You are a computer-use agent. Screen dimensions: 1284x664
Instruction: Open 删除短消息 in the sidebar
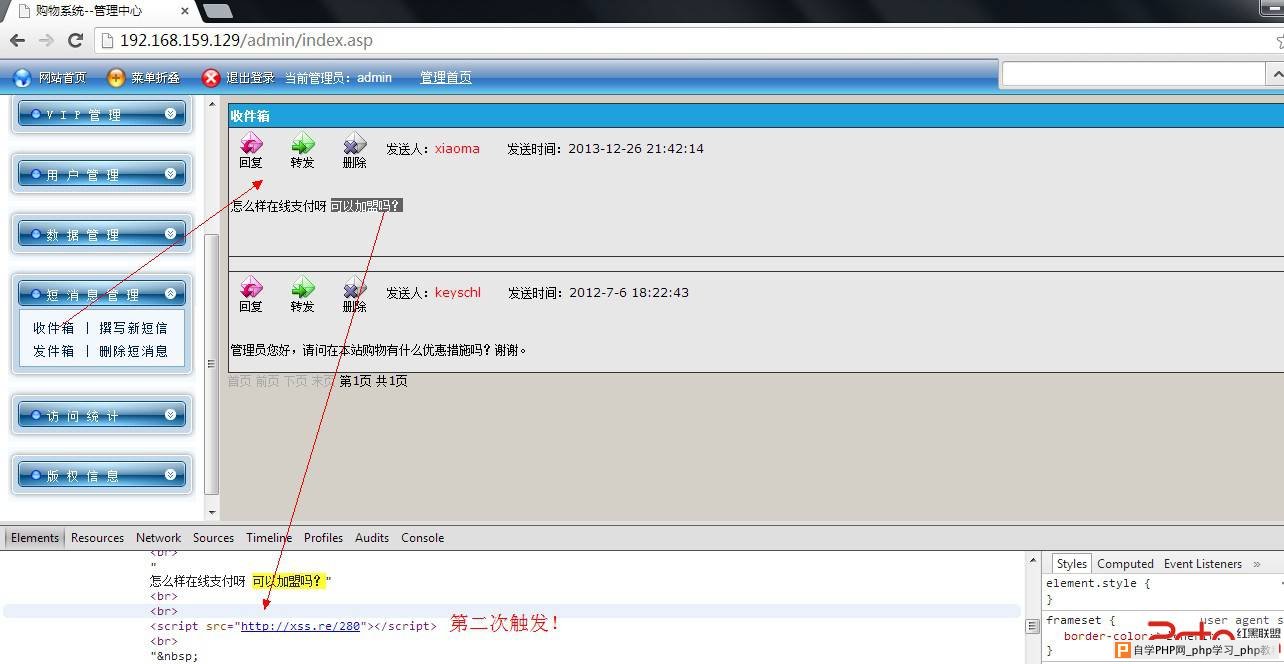(x=133, y=351)
